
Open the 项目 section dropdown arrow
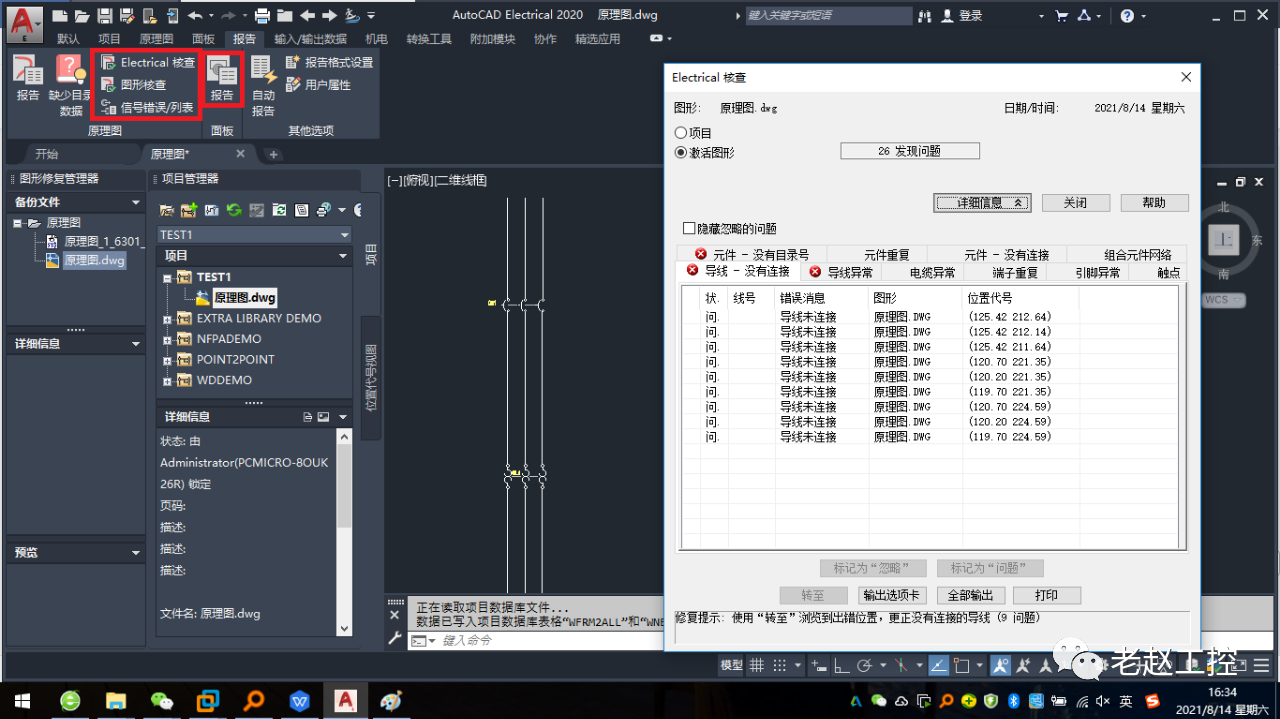(344, 256)
